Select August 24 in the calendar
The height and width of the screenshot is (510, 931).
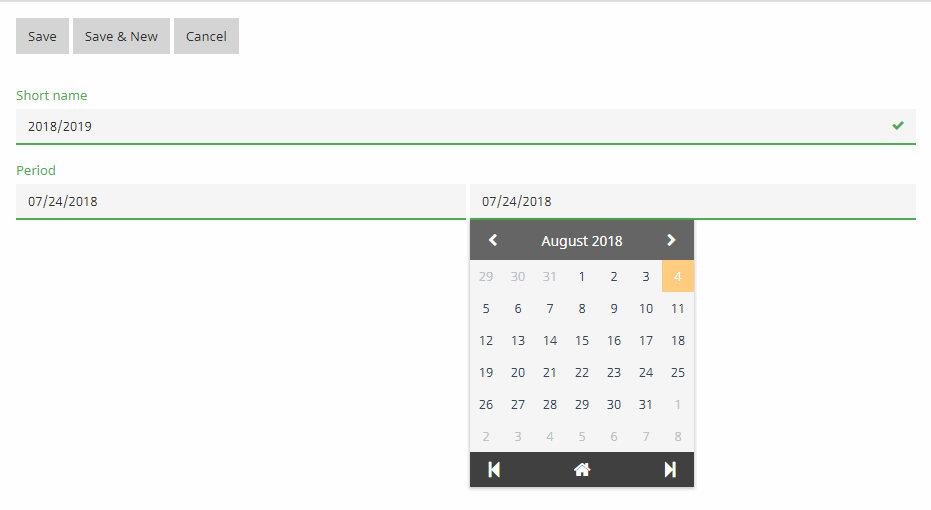(x=645, y=372)
